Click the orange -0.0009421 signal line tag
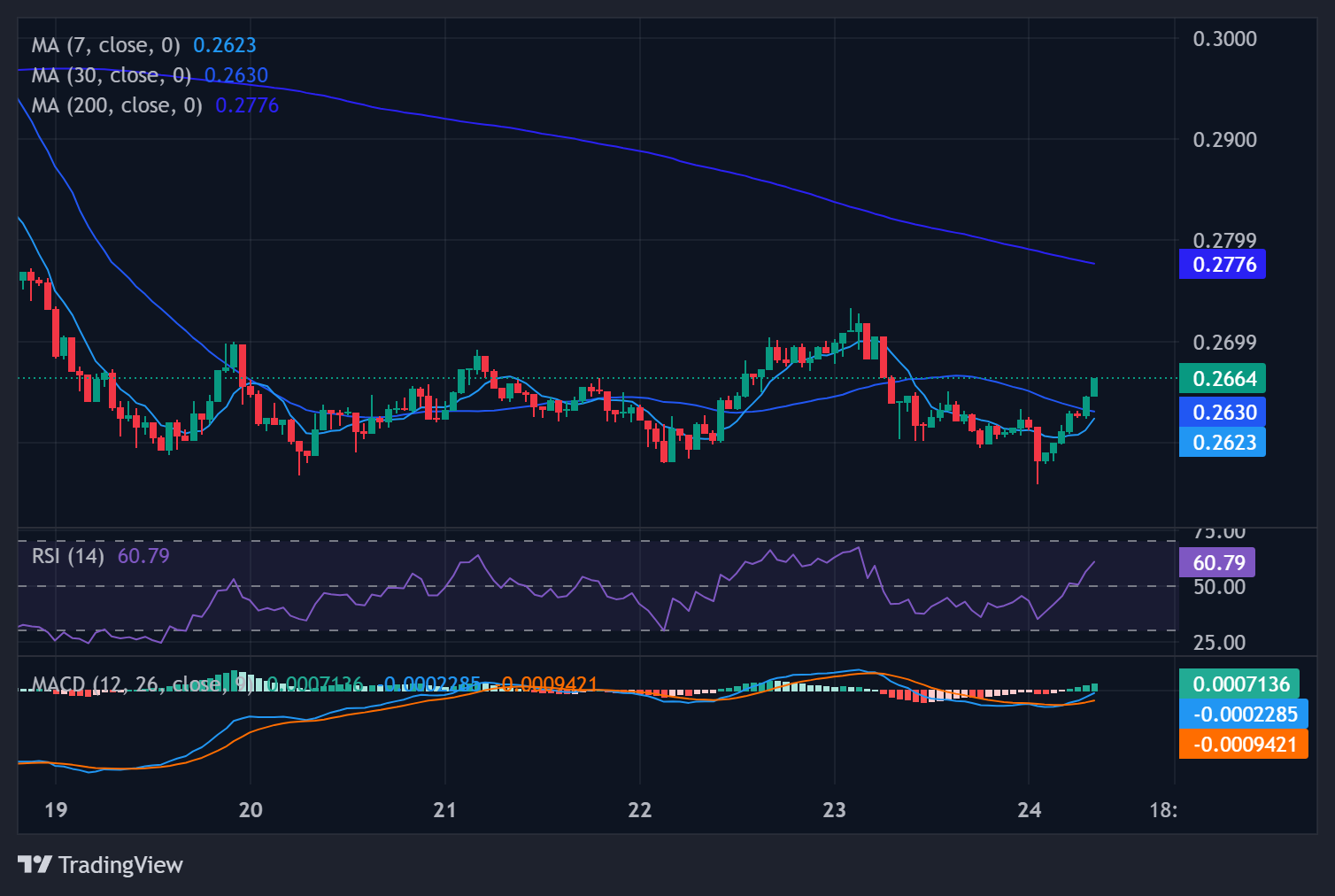The height and width of the screenshot is (896, 1335). (x=1243, y=745)
